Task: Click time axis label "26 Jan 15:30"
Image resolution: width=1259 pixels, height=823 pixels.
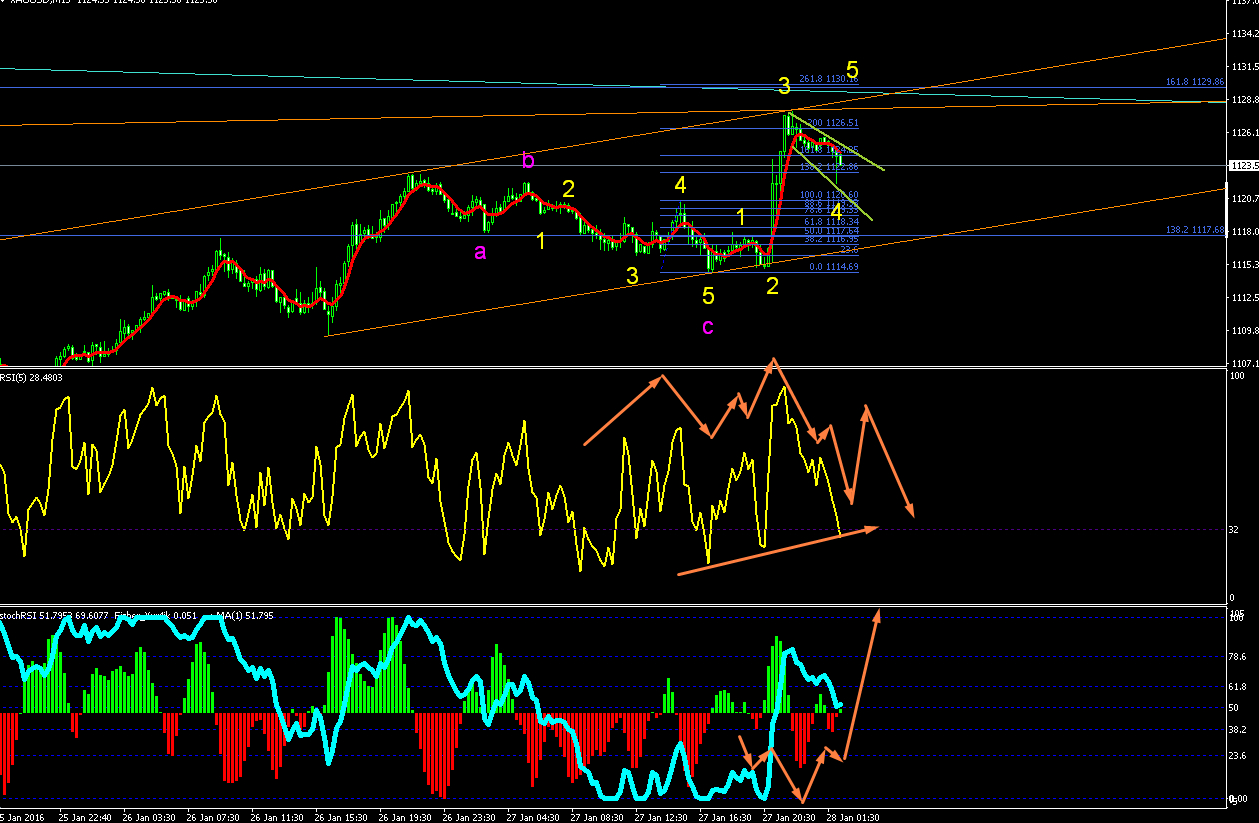Action: (343, 817)
